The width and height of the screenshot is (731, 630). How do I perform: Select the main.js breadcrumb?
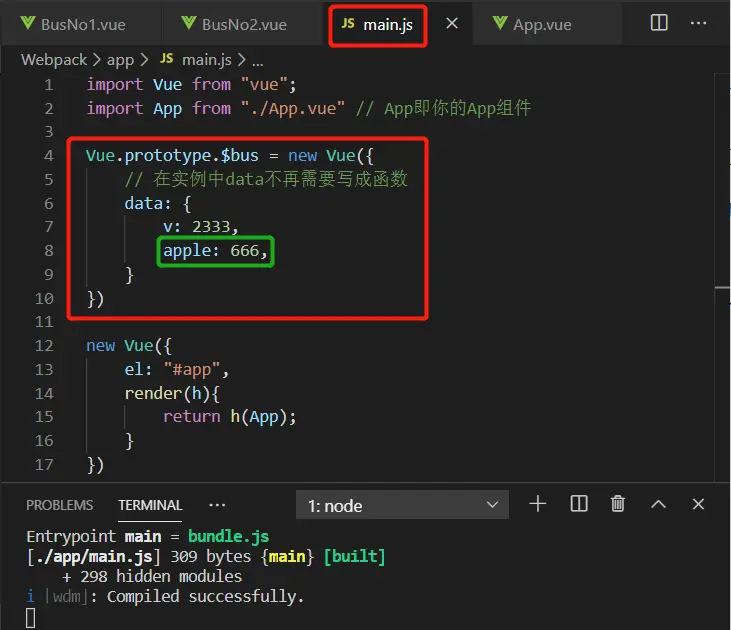click(x=207, y=60)
